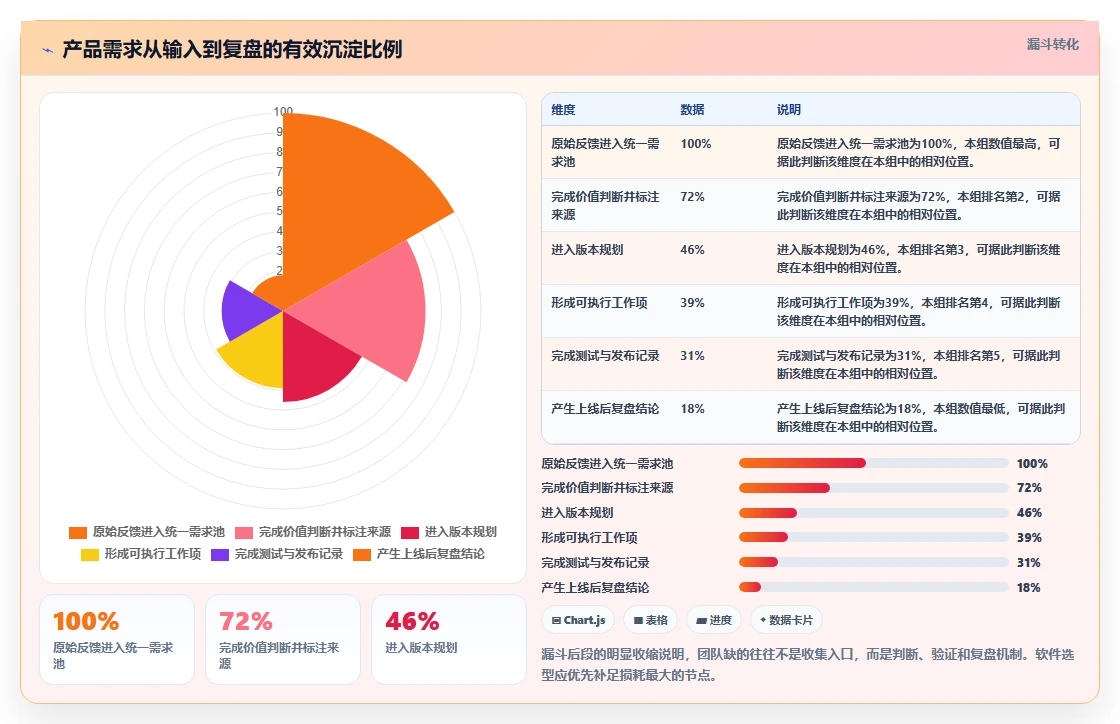The width and height of the screenshot is (1120, 724).
Task: Click the page title 产品需求从输入到复盘的有效沉淀比例
Action: [232, 49]
